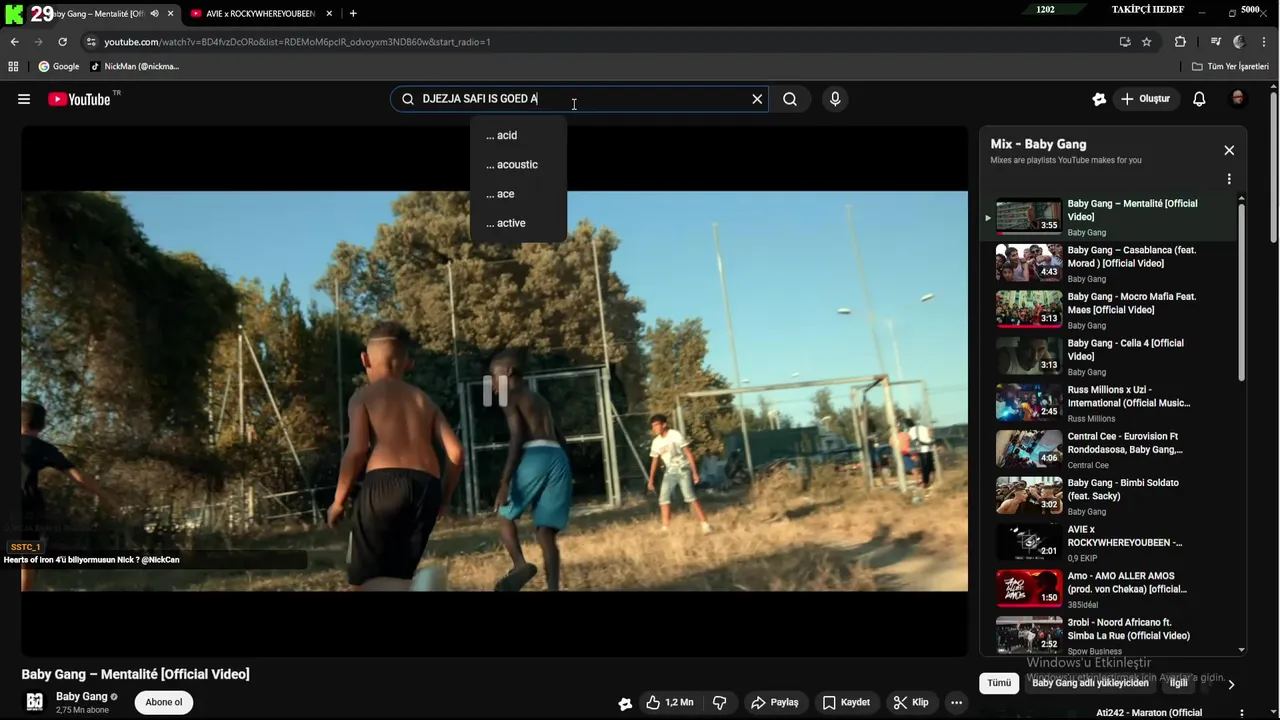Open more actions three-dot menu under video
This screenshot has width=1280, height=720.
(x=956, y=702)
